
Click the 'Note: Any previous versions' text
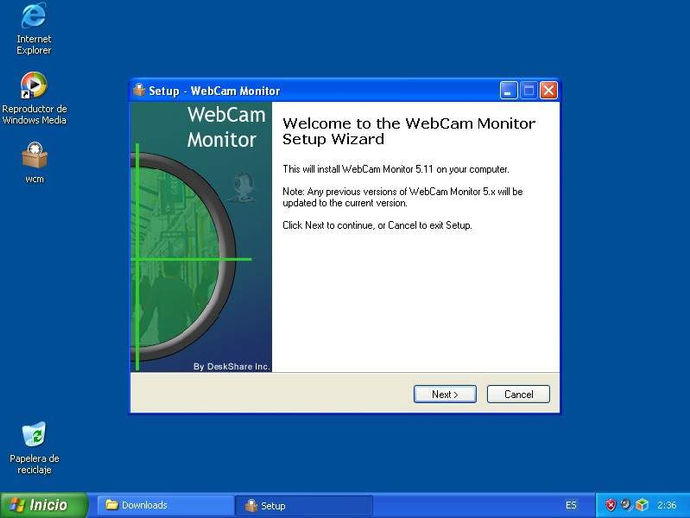(403, 197)
